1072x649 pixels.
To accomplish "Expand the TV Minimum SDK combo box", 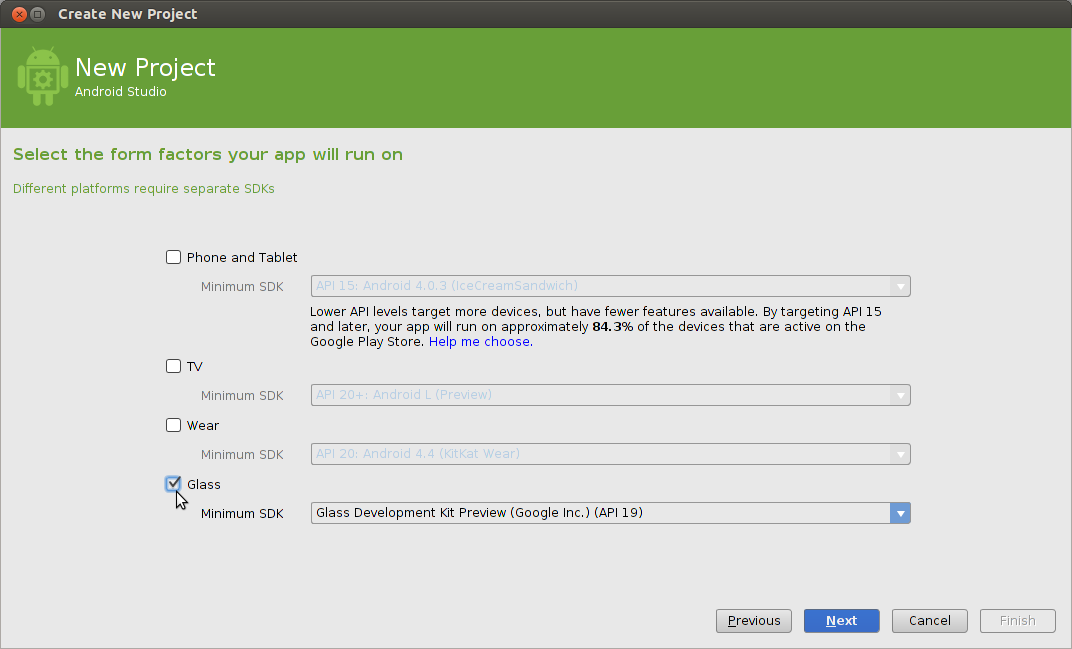I will (610, 395).
